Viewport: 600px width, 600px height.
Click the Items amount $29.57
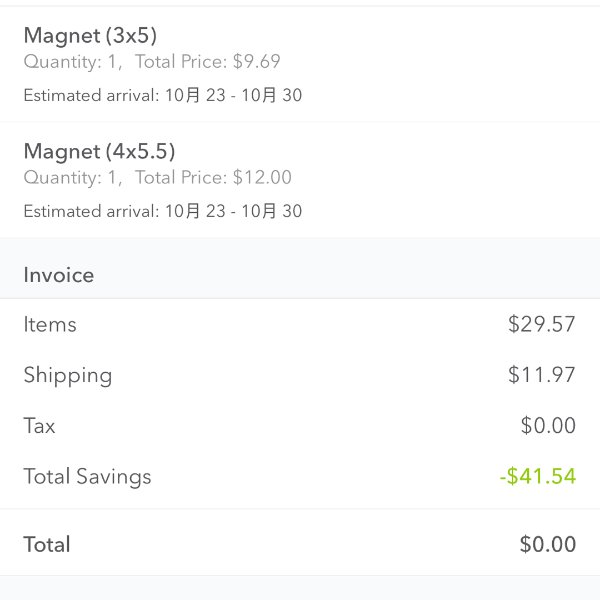click(541, 324)
